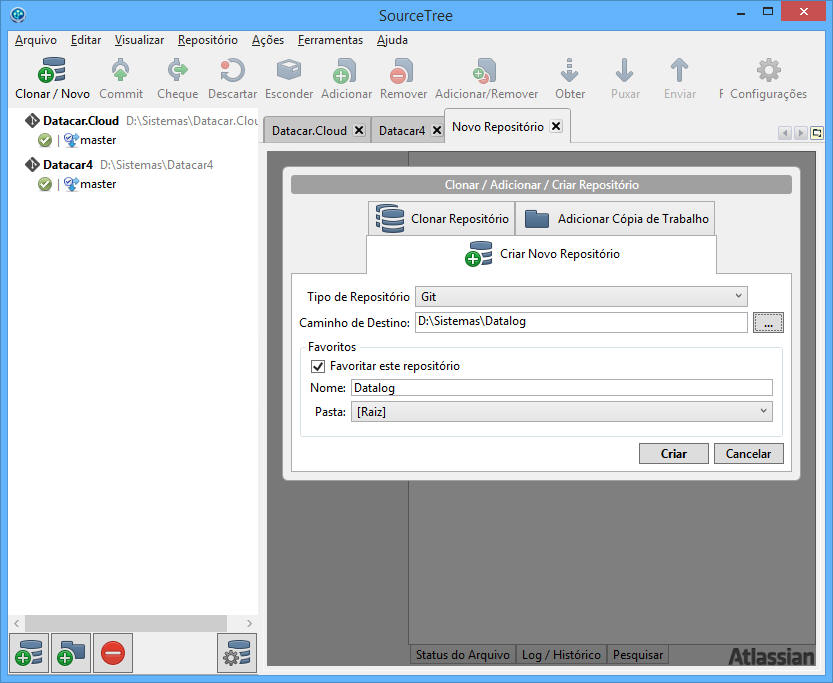Switch to Status do Arquivo tab
Screen dimensions: 833x683
pyautogui.click(x=462, y=655)
